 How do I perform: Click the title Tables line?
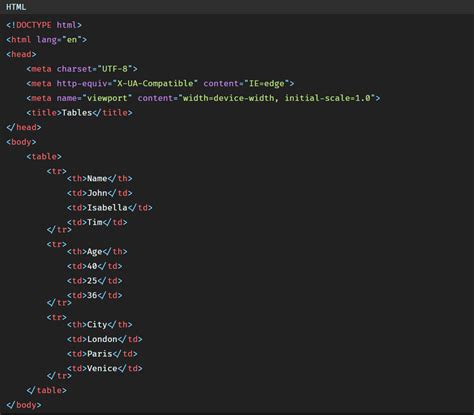[79, 113]
